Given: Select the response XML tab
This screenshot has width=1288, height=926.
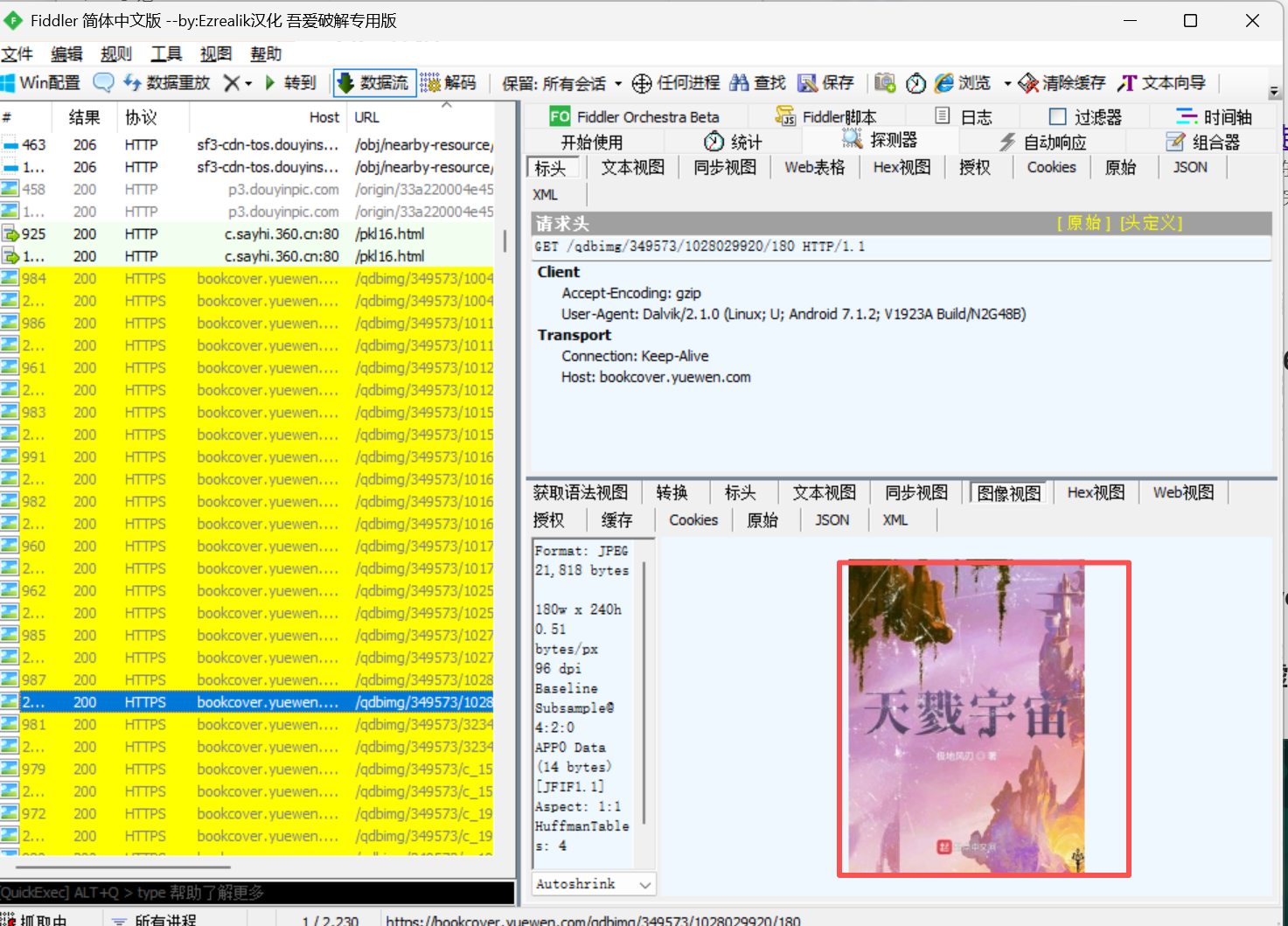Looking at the screenshot, I should (895, 520).
